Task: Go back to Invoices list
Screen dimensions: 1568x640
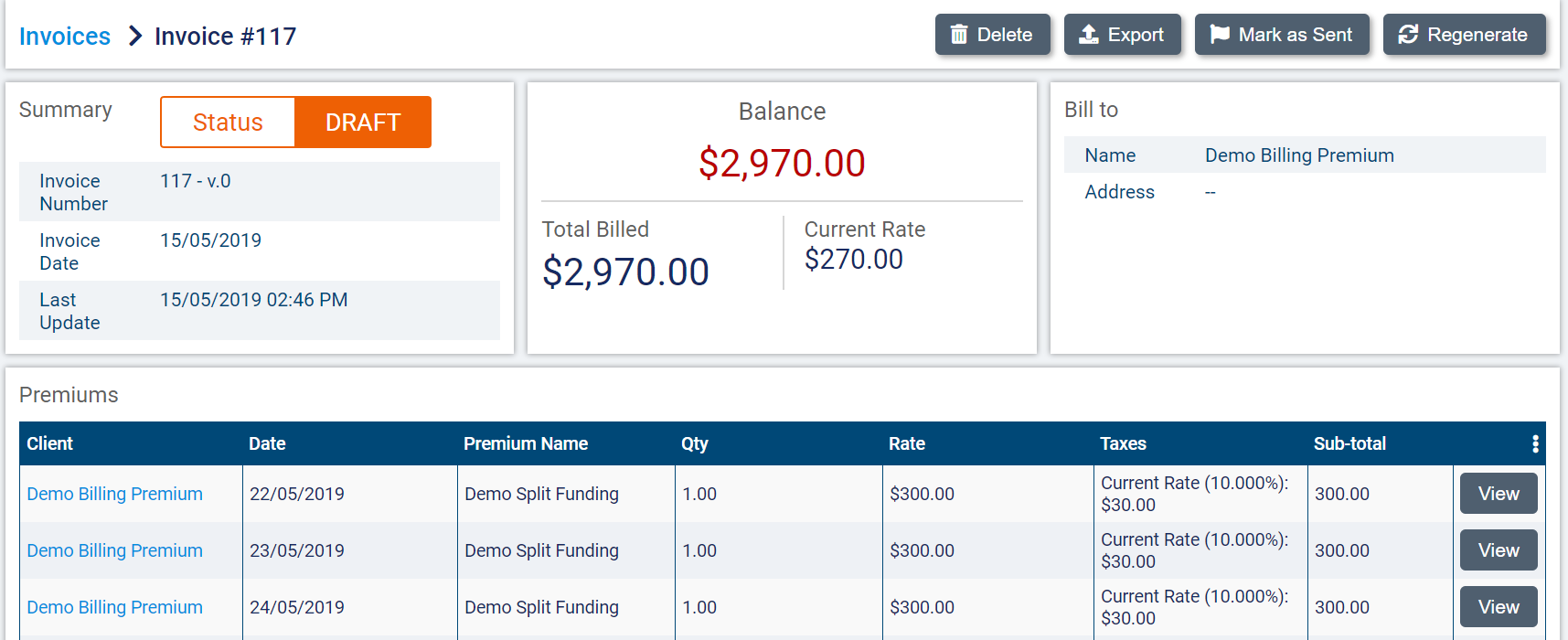Action: [x=65, y=37]
